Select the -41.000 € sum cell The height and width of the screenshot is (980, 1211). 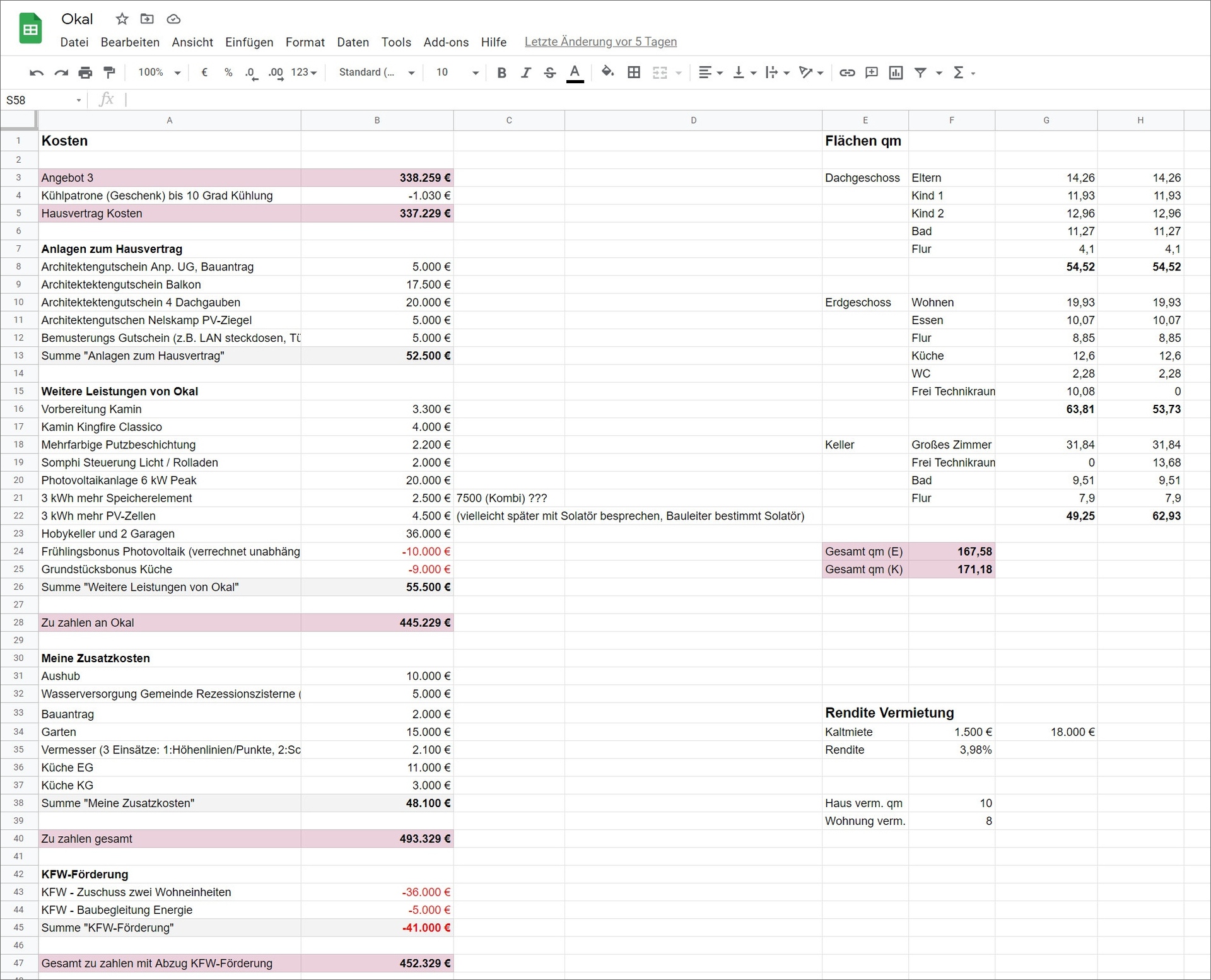click(377, 928)
